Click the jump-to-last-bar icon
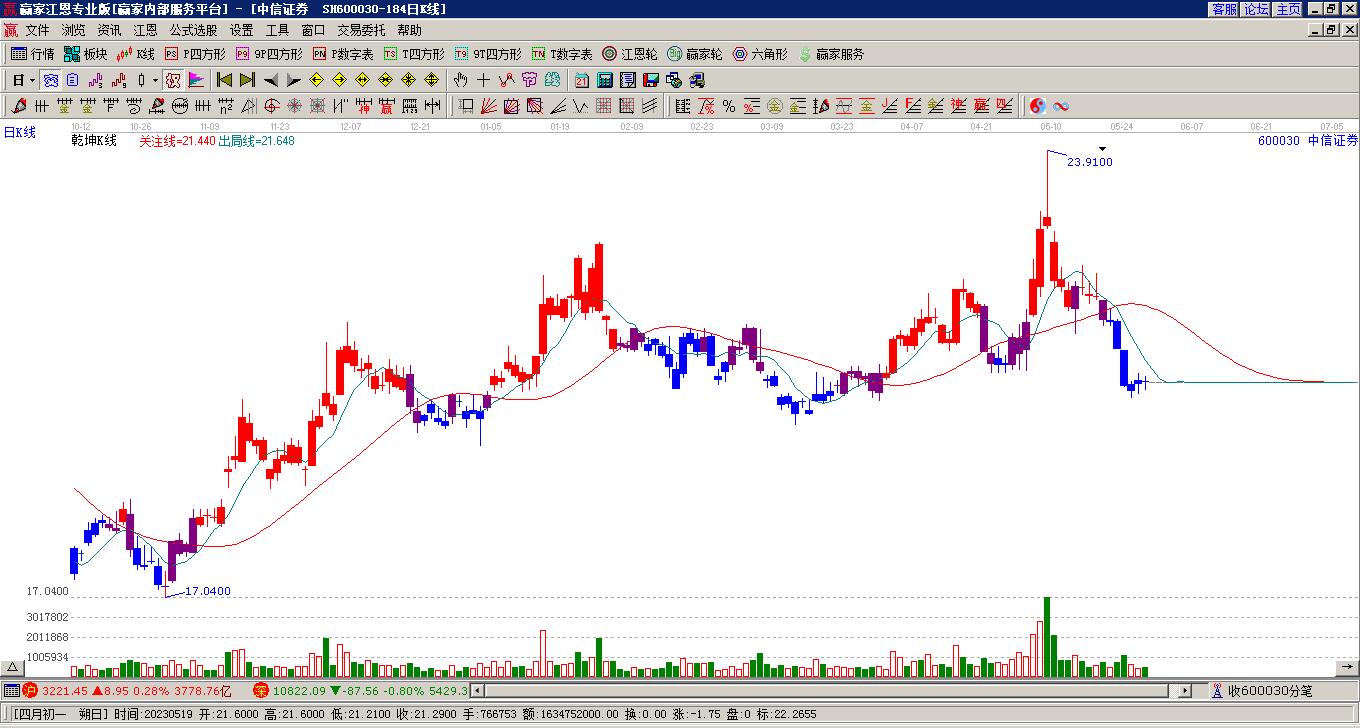The height and width of the screenshot is (728, 1360). point(247,80)
